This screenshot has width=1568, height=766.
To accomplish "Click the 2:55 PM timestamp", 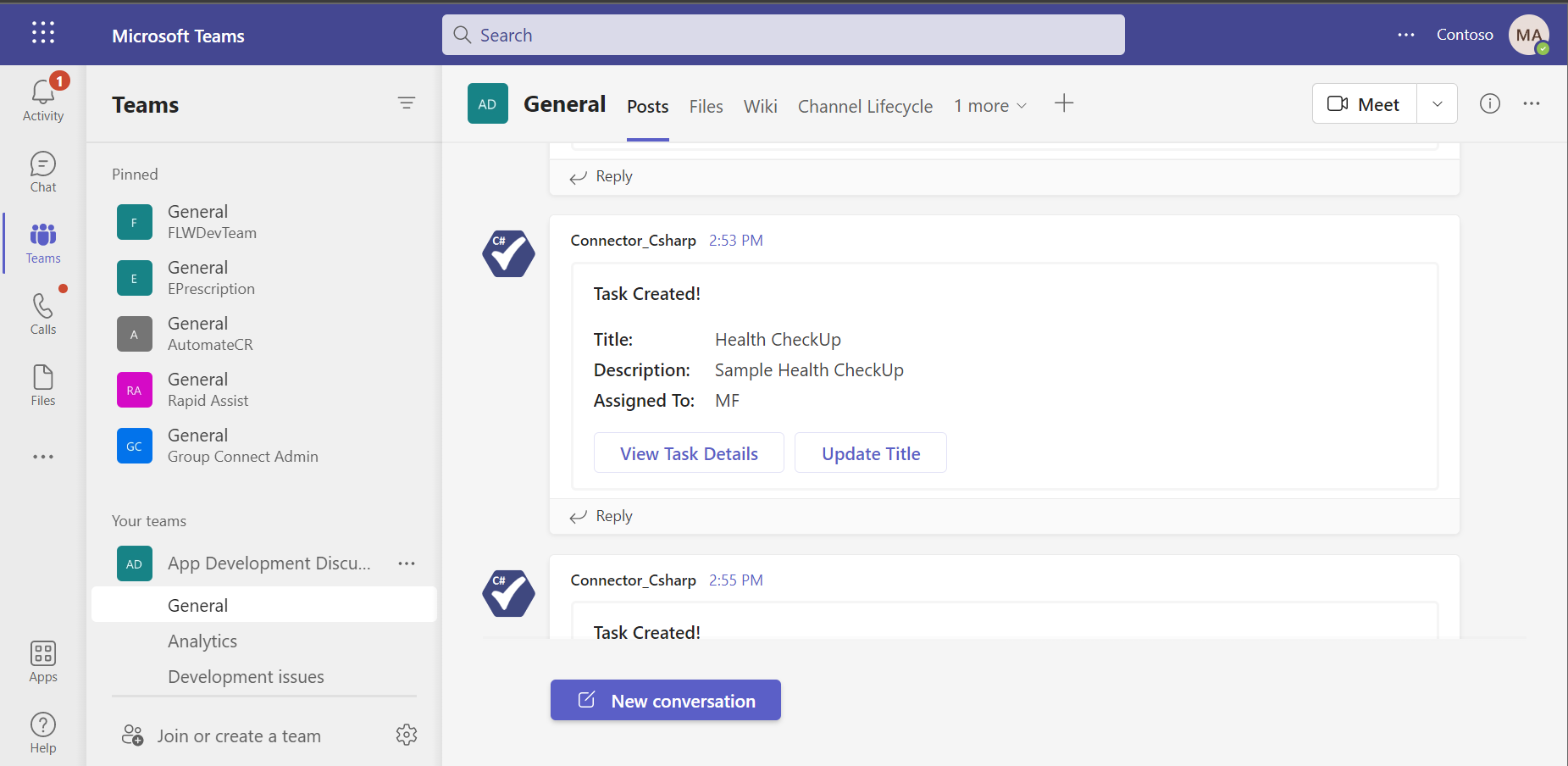I will click(x=736, y=580).
